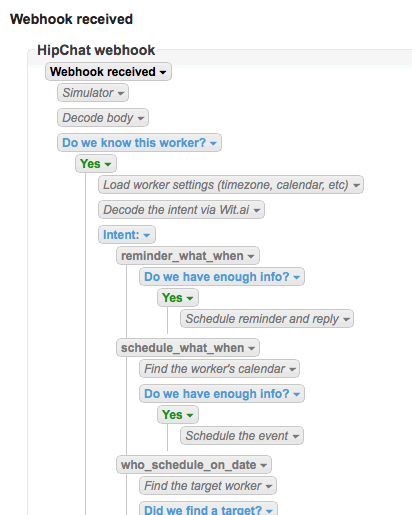
Task: Open 'Load worker settings' step dropdown
Action: (231, 185)
